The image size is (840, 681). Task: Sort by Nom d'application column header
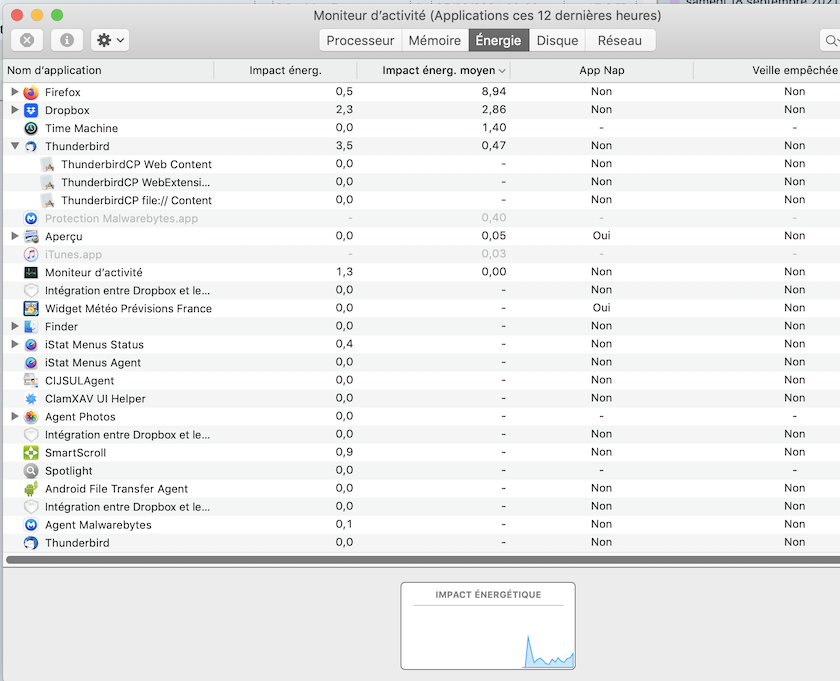109,70
